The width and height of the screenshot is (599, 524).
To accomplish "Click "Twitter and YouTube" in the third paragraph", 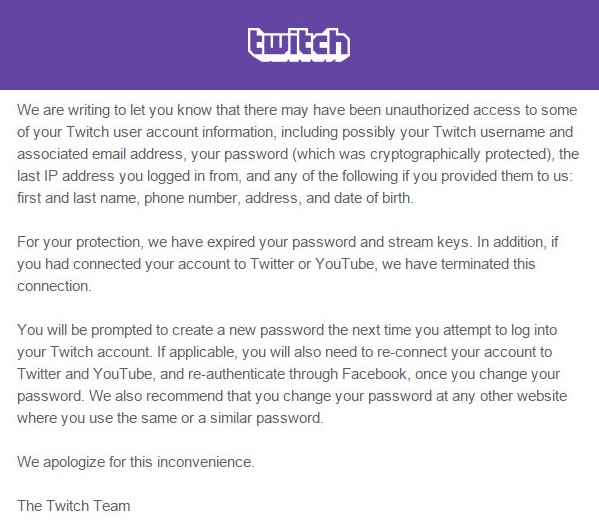I will coord(85,374).
